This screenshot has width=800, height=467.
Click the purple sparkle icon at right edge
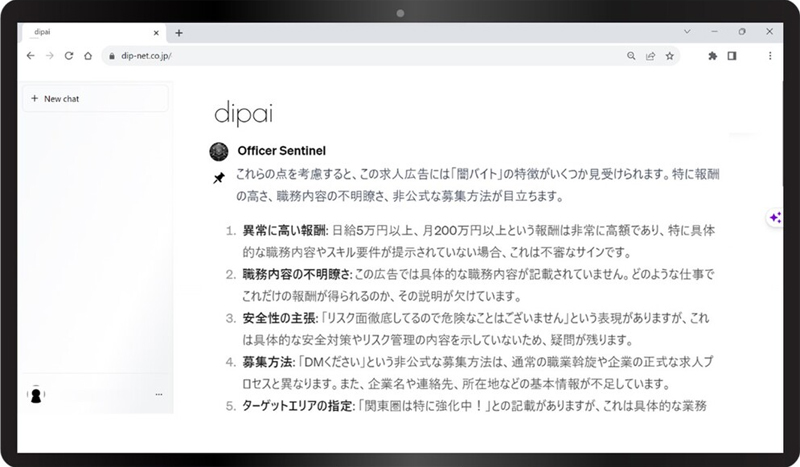pyautogui.click(x=775, y=218)
